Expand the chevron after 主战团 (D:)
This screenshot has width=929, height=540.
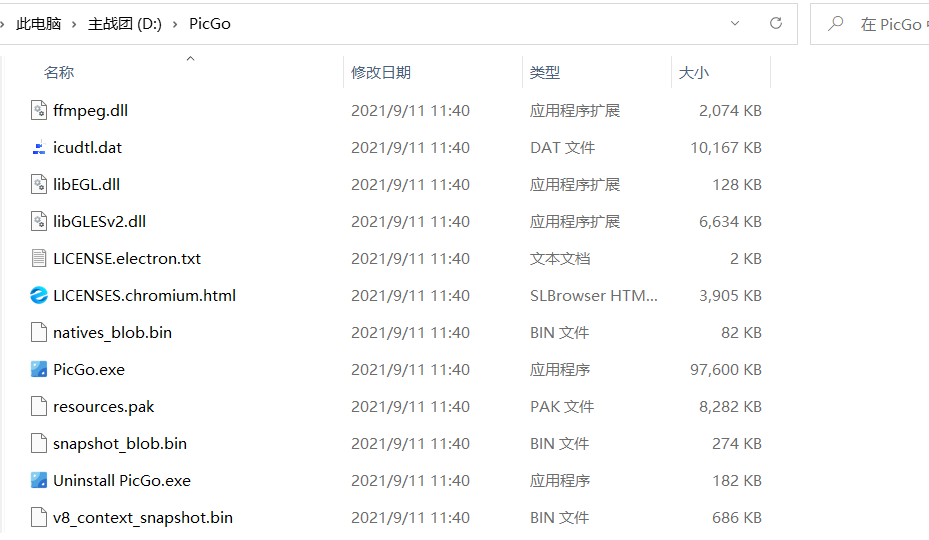coord(175,24)
